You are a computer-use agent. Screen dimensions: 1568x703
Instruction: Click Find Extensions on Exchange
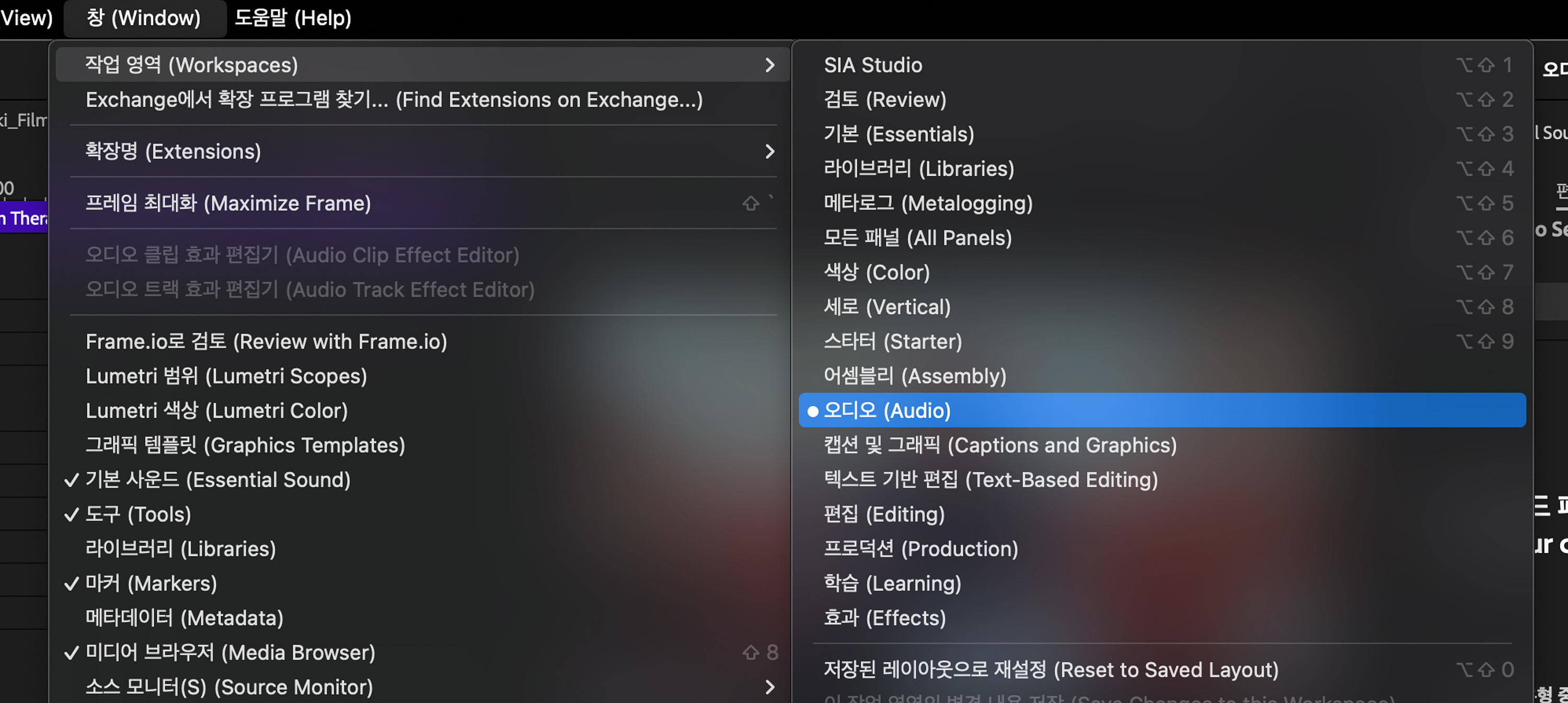point(394,100)
